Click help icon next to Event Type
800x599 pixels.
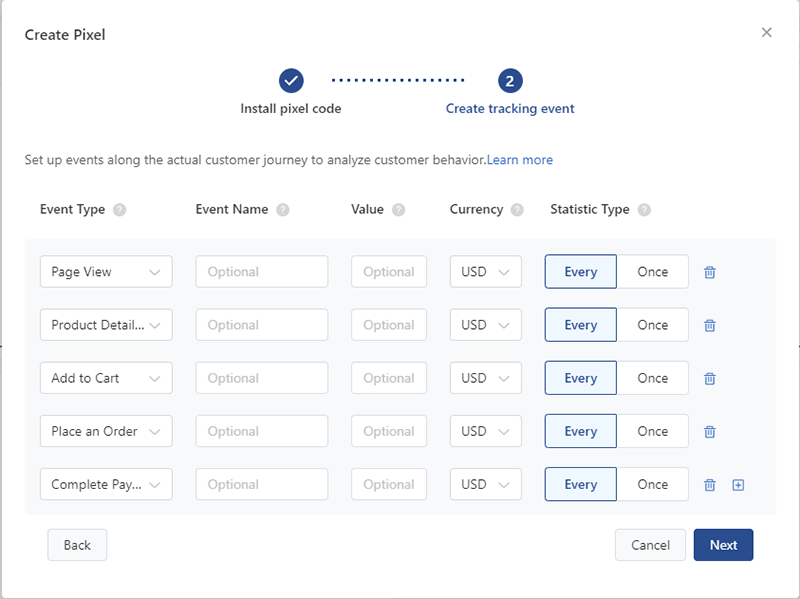120,210
